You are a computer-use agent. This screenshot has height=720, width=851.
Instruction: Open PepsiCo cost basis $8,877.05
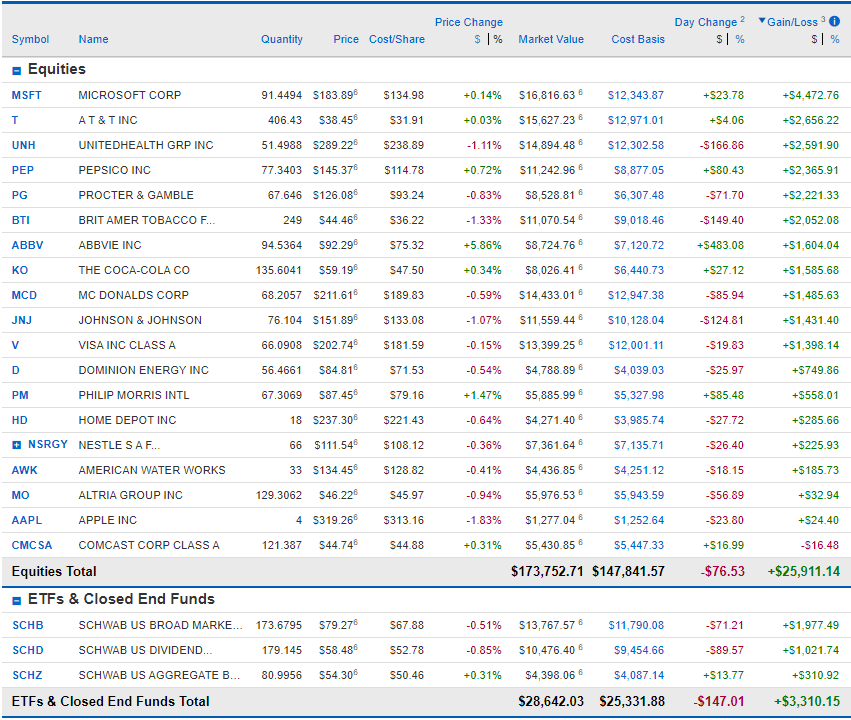639,170
